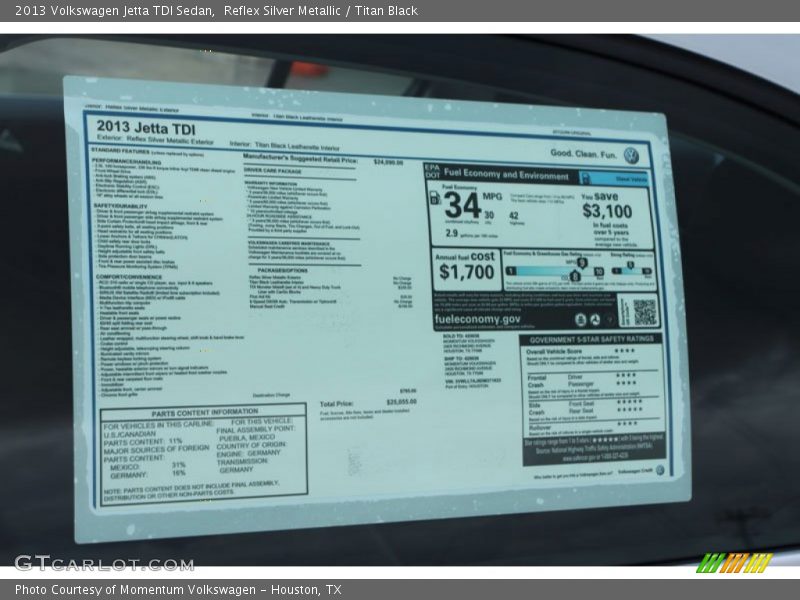800x600 pixels.
Task: Click the Total Price label
Action: click(336, 404)
